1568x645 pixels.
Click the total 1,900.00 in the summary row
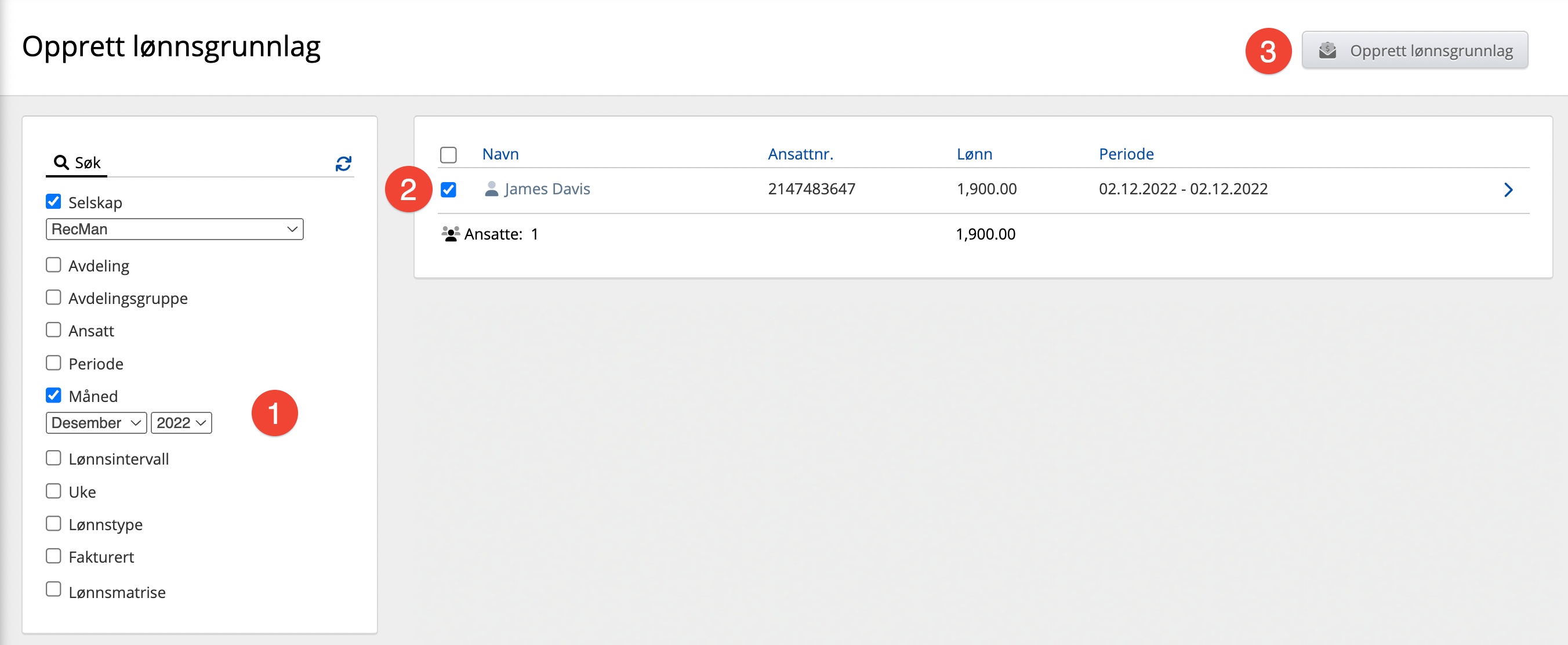coord(985,234)
